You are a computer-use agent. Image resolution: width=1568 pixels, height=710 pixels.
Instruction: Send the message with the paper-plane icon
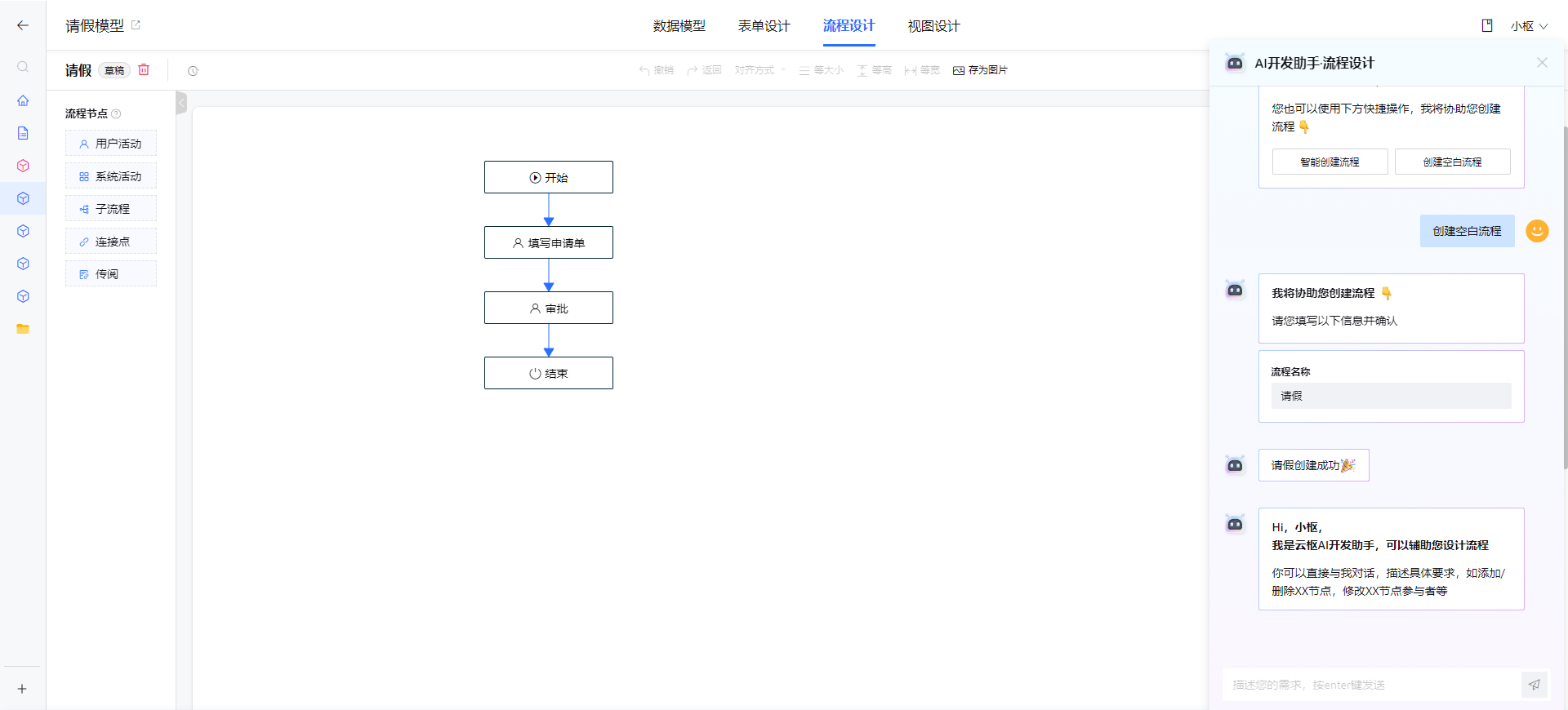[1535, 685]
